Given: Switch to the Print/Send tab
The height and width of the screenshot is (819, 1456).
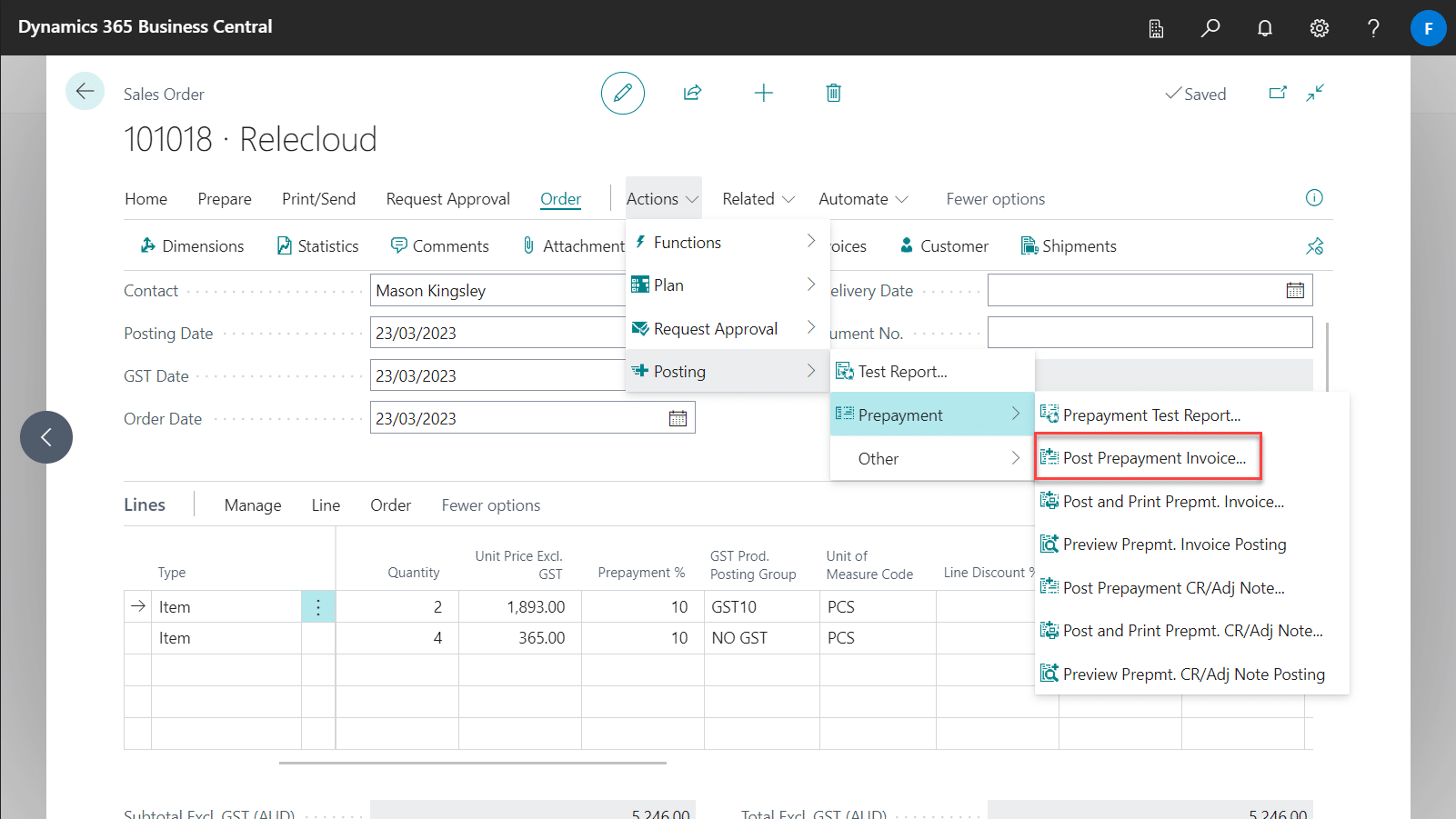Looking at the screenshot, I should pyautogui.click(x=318, y=198).
